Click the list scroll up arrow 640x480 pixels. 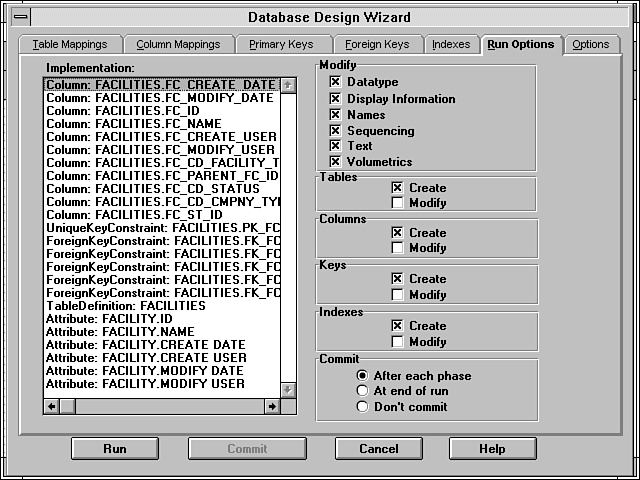tap(289, 86)
